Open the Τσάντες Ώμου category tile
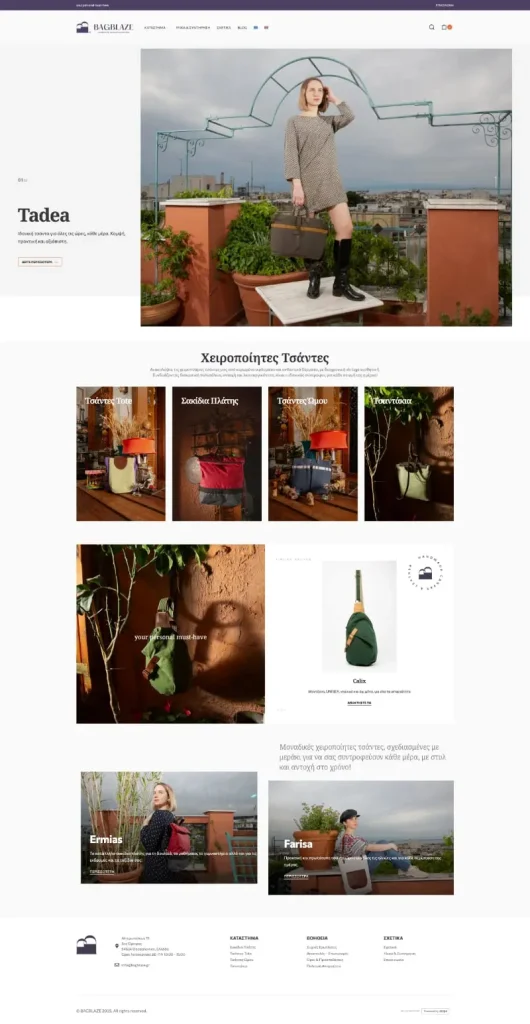530x1024 pixels. (x=313, y=454)
